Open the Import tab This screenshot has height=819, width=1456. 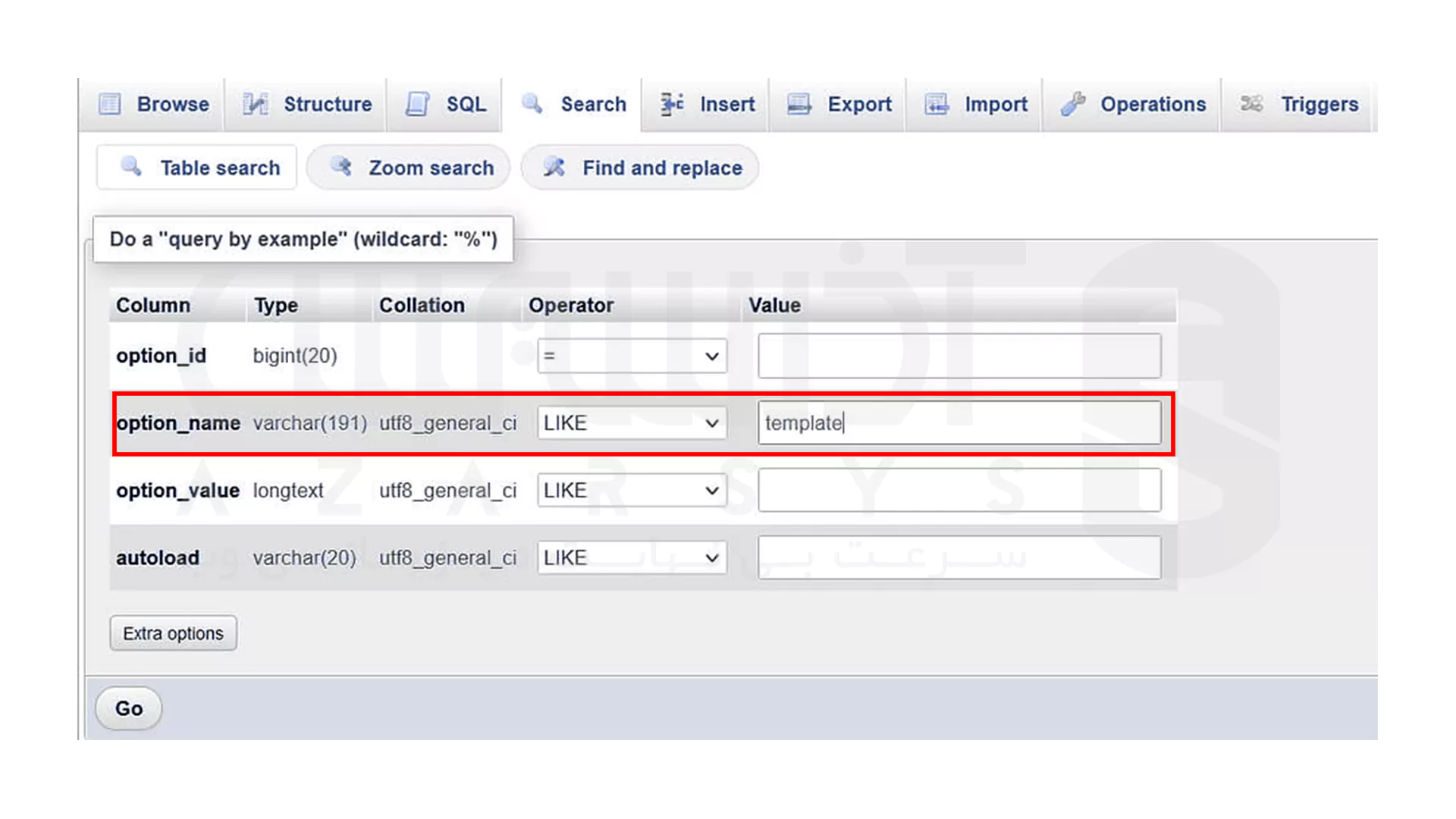[x=974, y=105]
